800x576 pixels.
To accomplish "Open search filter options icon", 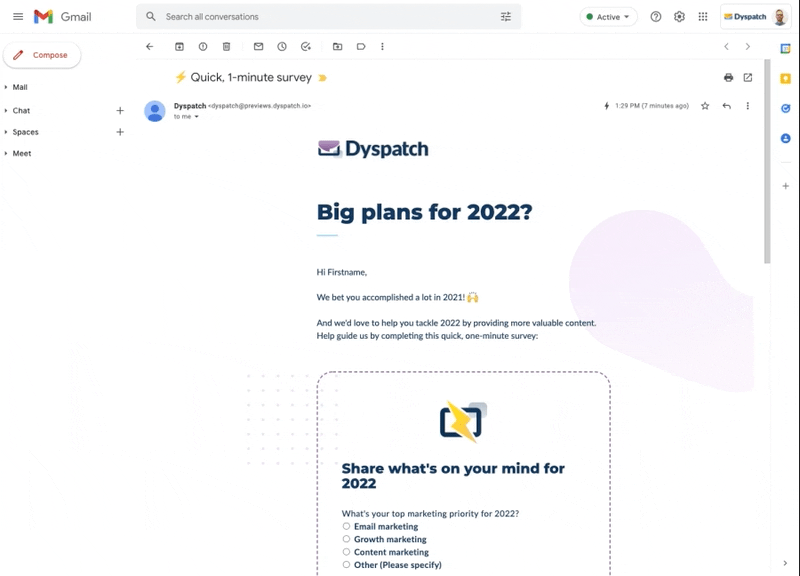I will tap(506, 17).
